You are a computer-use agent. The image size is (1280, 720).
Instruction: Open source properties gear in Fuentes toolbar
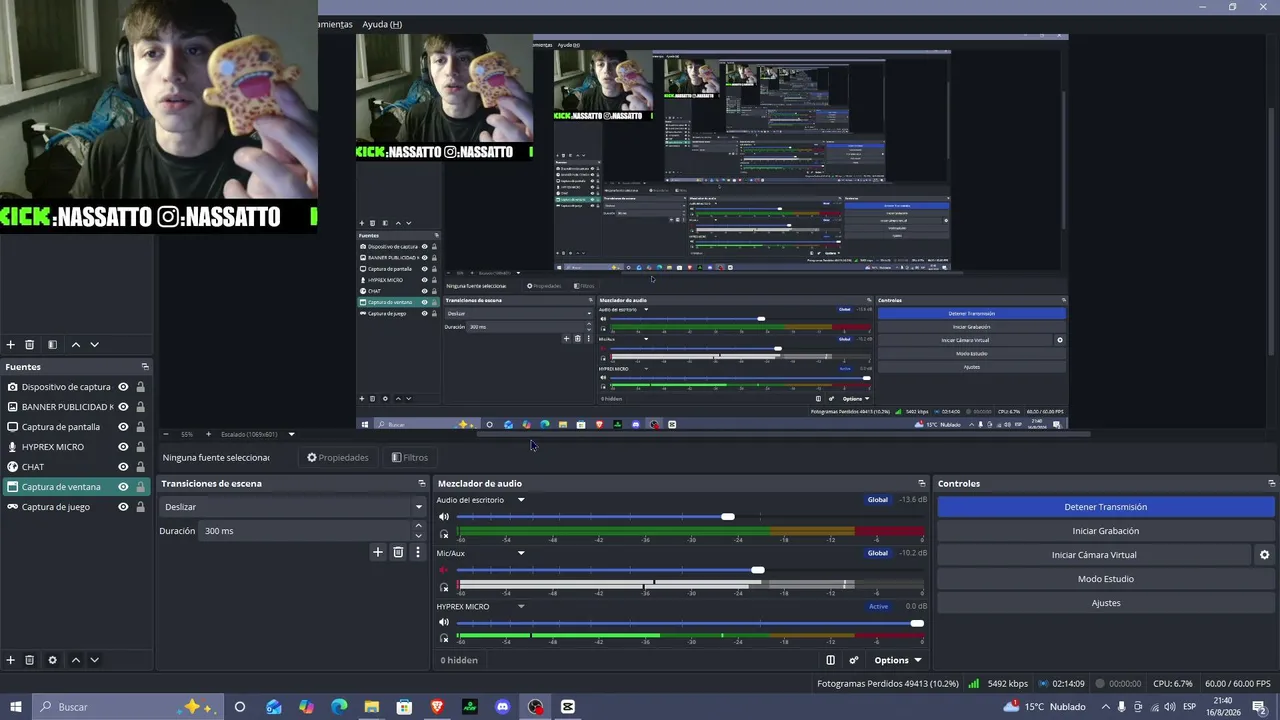53,660
